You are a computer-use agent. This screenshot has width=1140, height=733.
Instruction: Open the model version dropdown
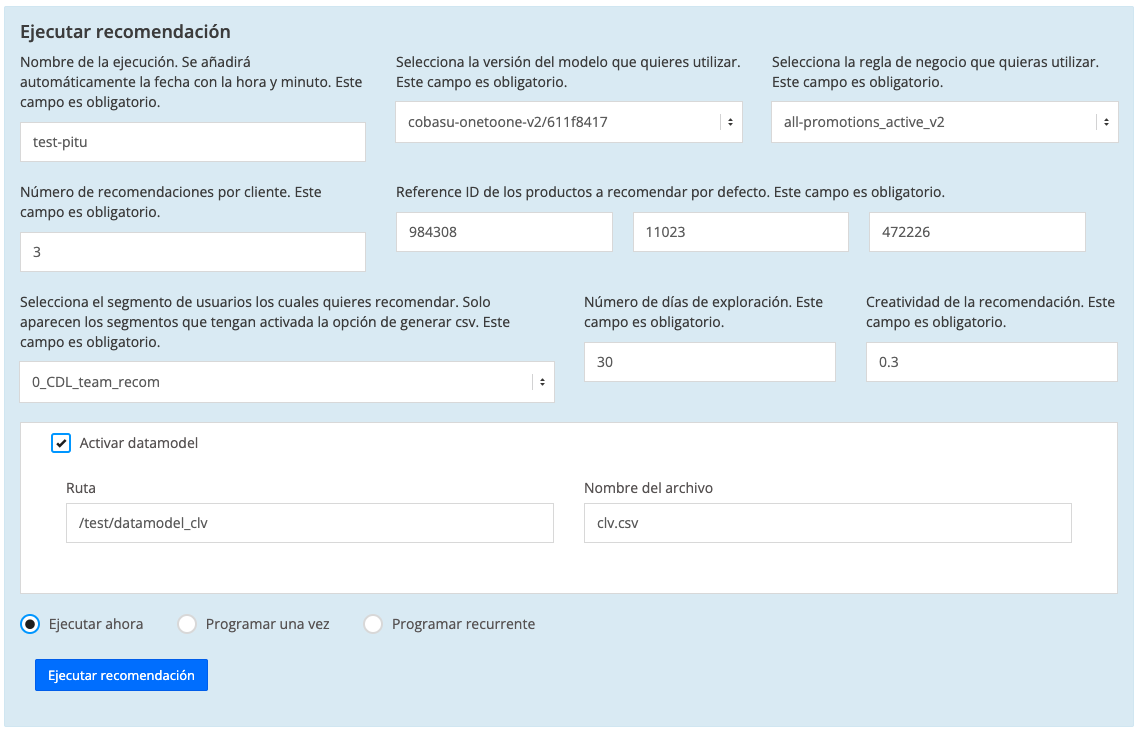(568, 122)
